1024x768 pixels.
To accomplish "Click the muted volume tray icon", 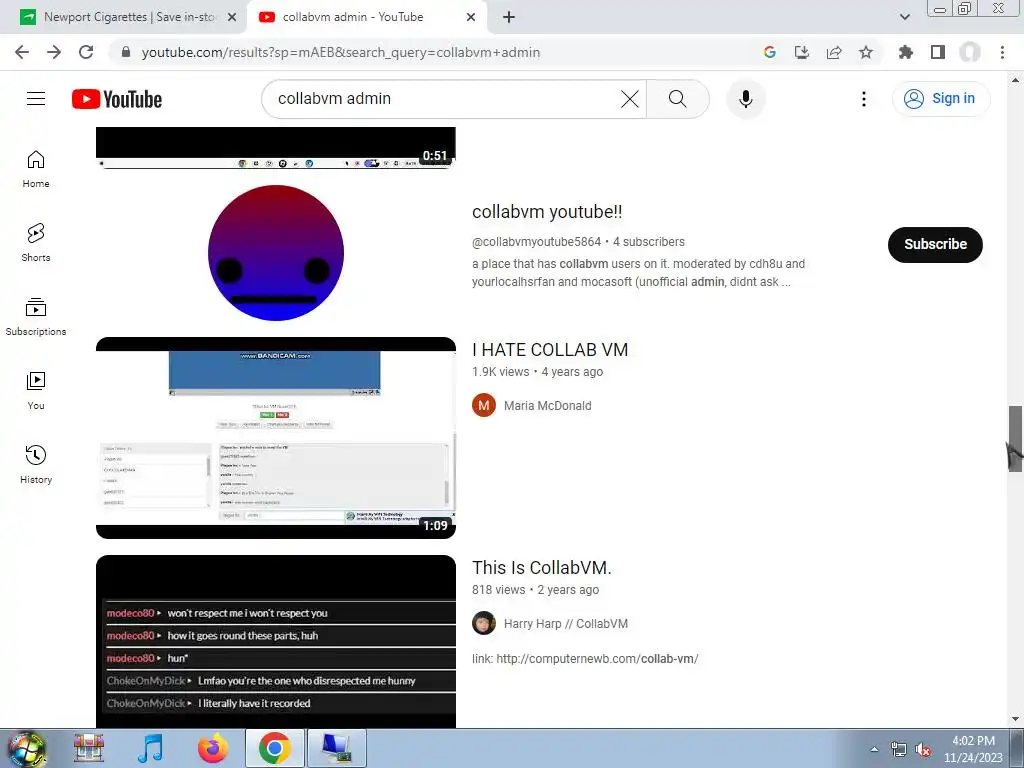I will pyautogui.click(x=923, y=750).
